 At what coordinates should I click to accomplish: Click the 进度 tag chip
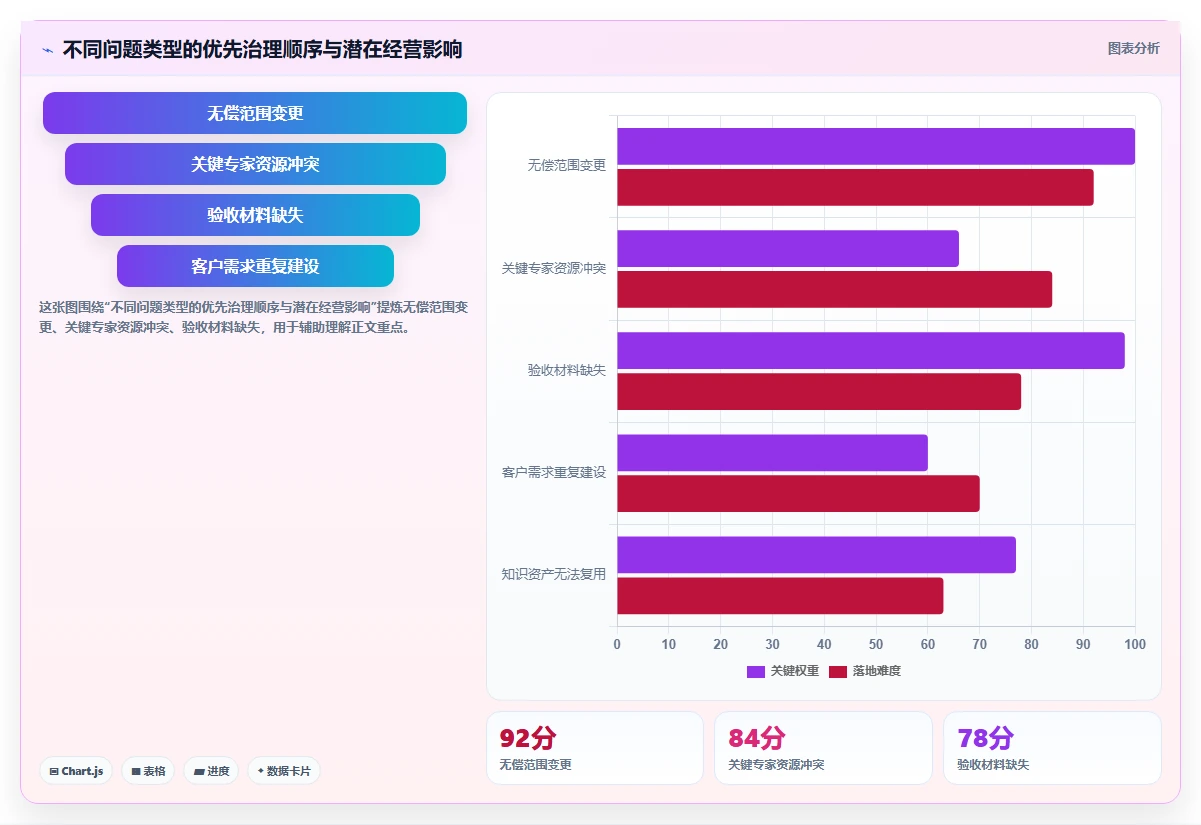pos(211,771)
